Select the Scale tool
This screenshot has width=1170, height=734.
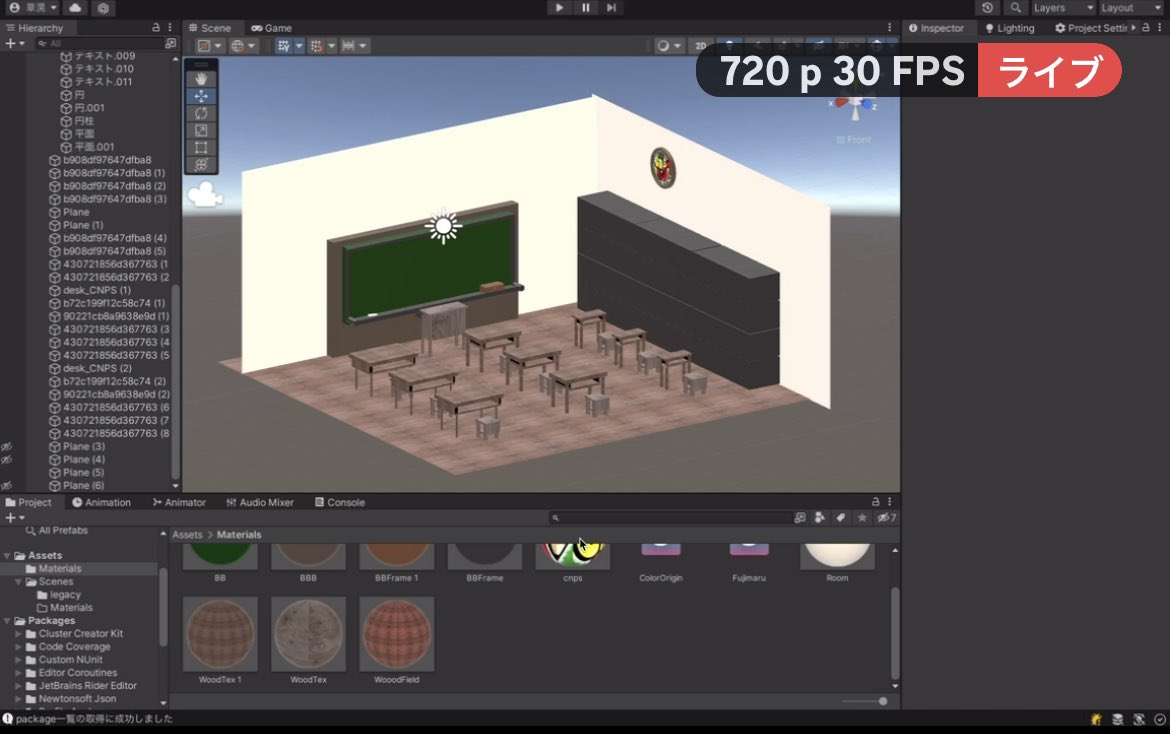(x=201, y=131)
